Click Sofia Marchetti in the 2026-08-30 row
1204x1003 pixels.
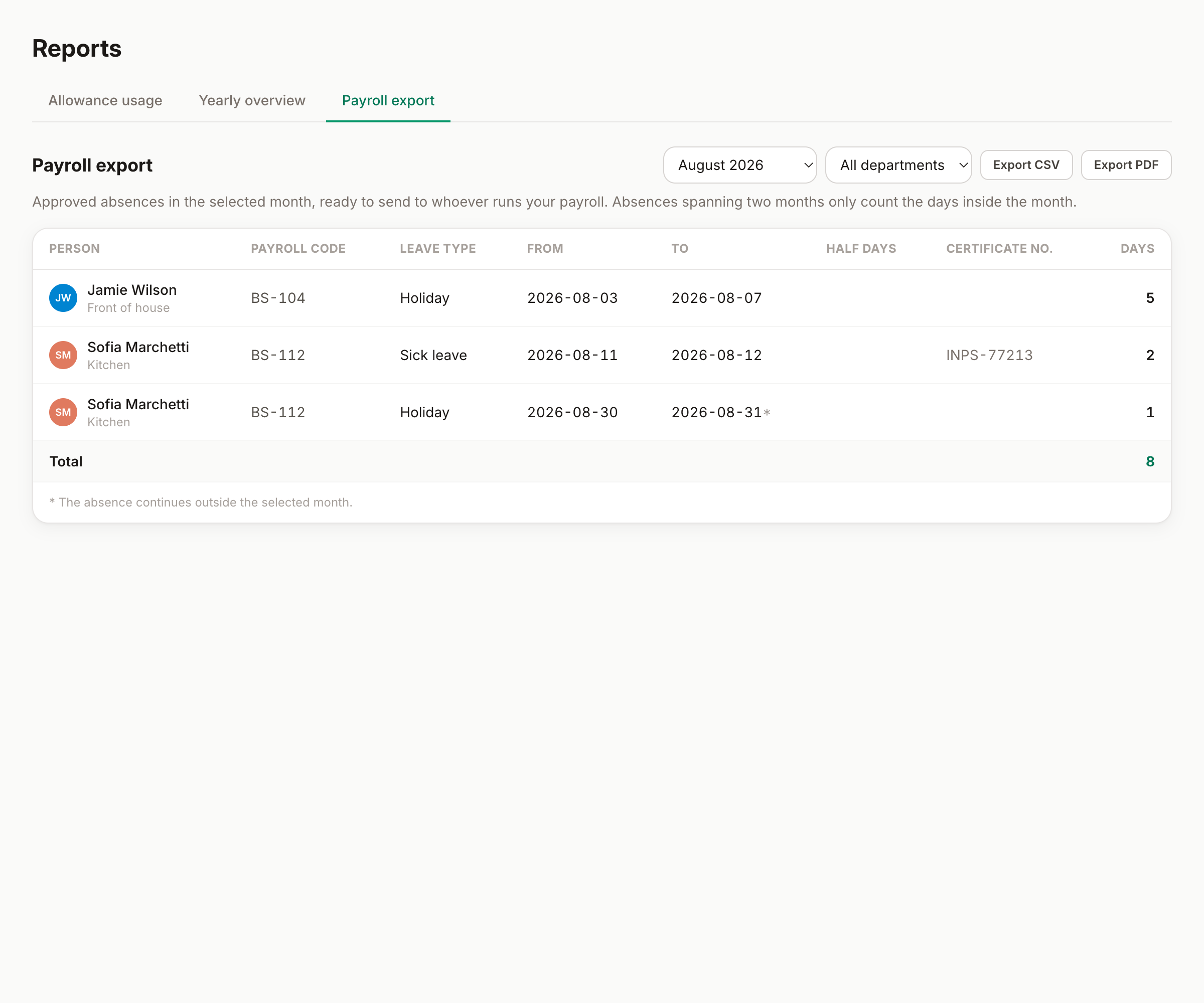tap(138, 405)
